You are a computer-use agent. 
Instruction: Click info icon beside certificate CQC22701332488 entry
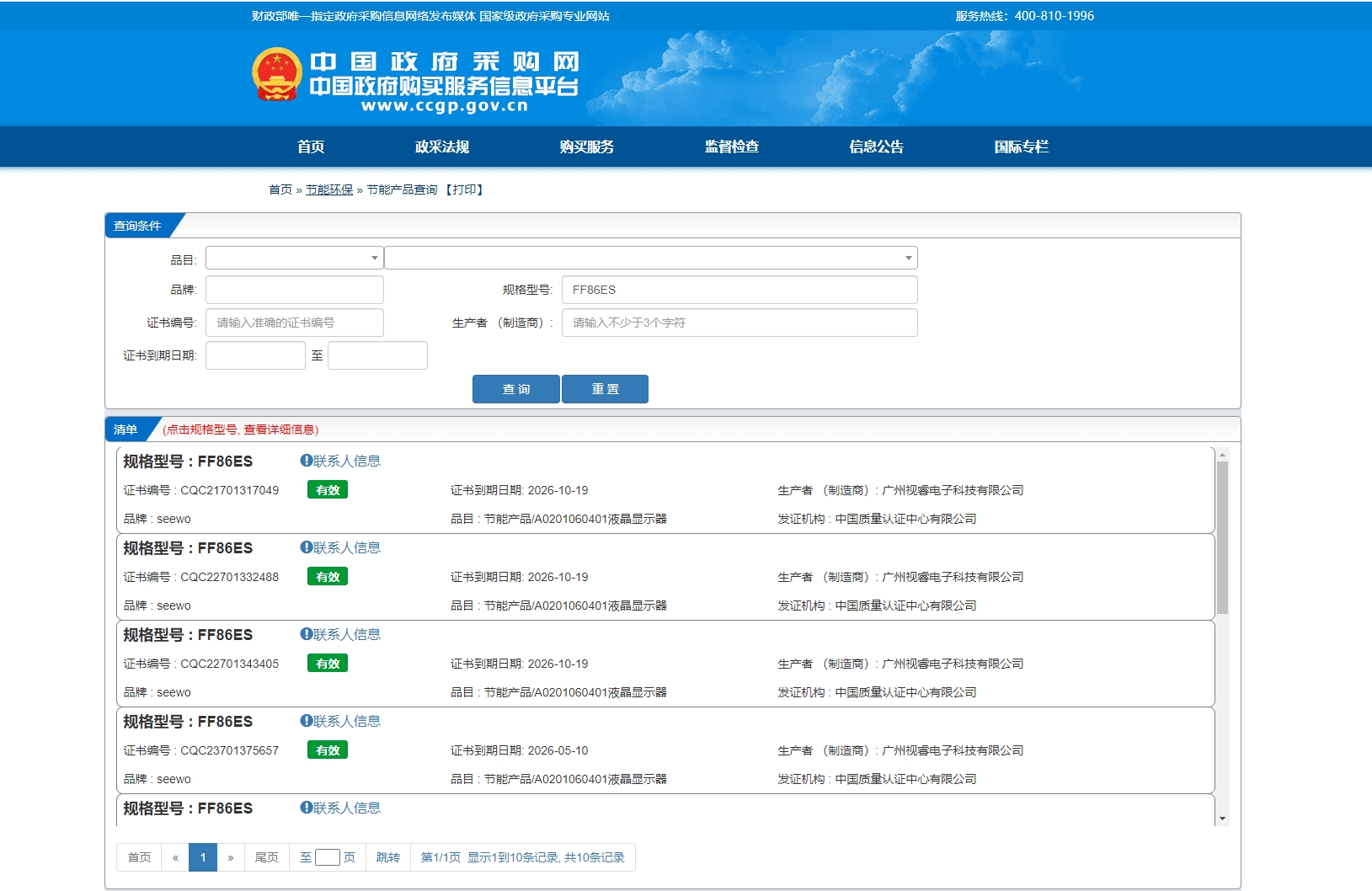307,547
